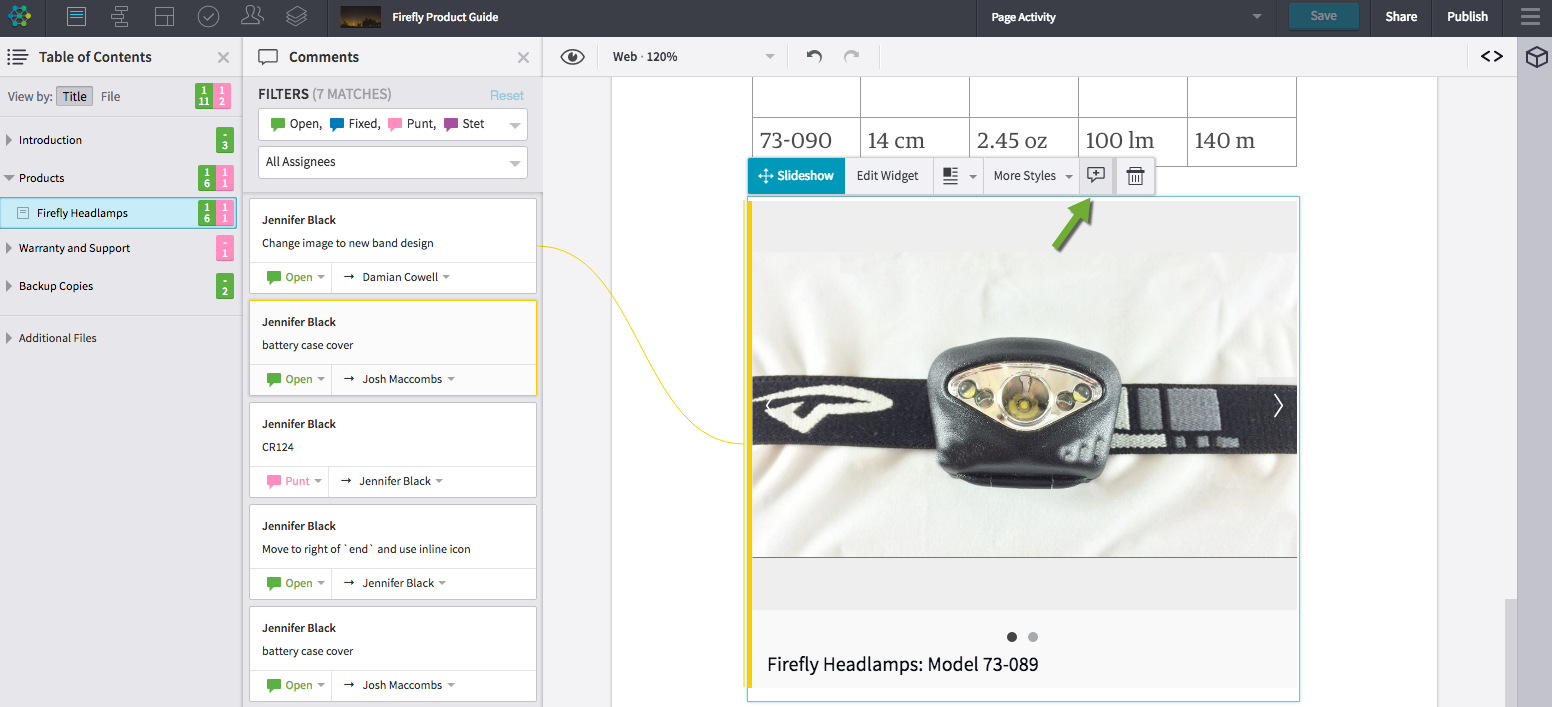Viewport: 1552px width, 707px height.
Task: Delete the slideshow widget with trash icon
Action: (x=1135, y=176)
